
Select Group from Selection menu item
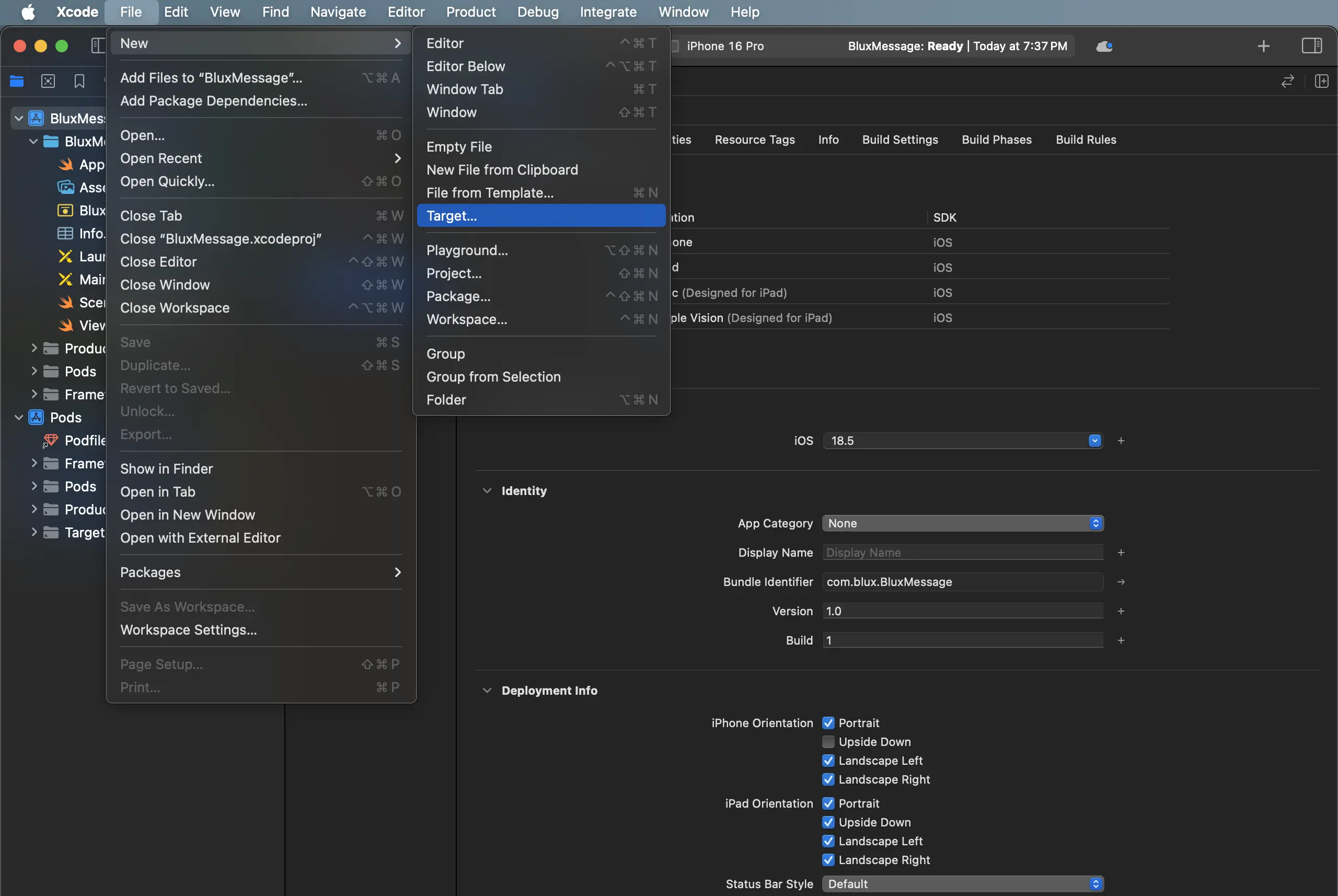click(541, 377)
